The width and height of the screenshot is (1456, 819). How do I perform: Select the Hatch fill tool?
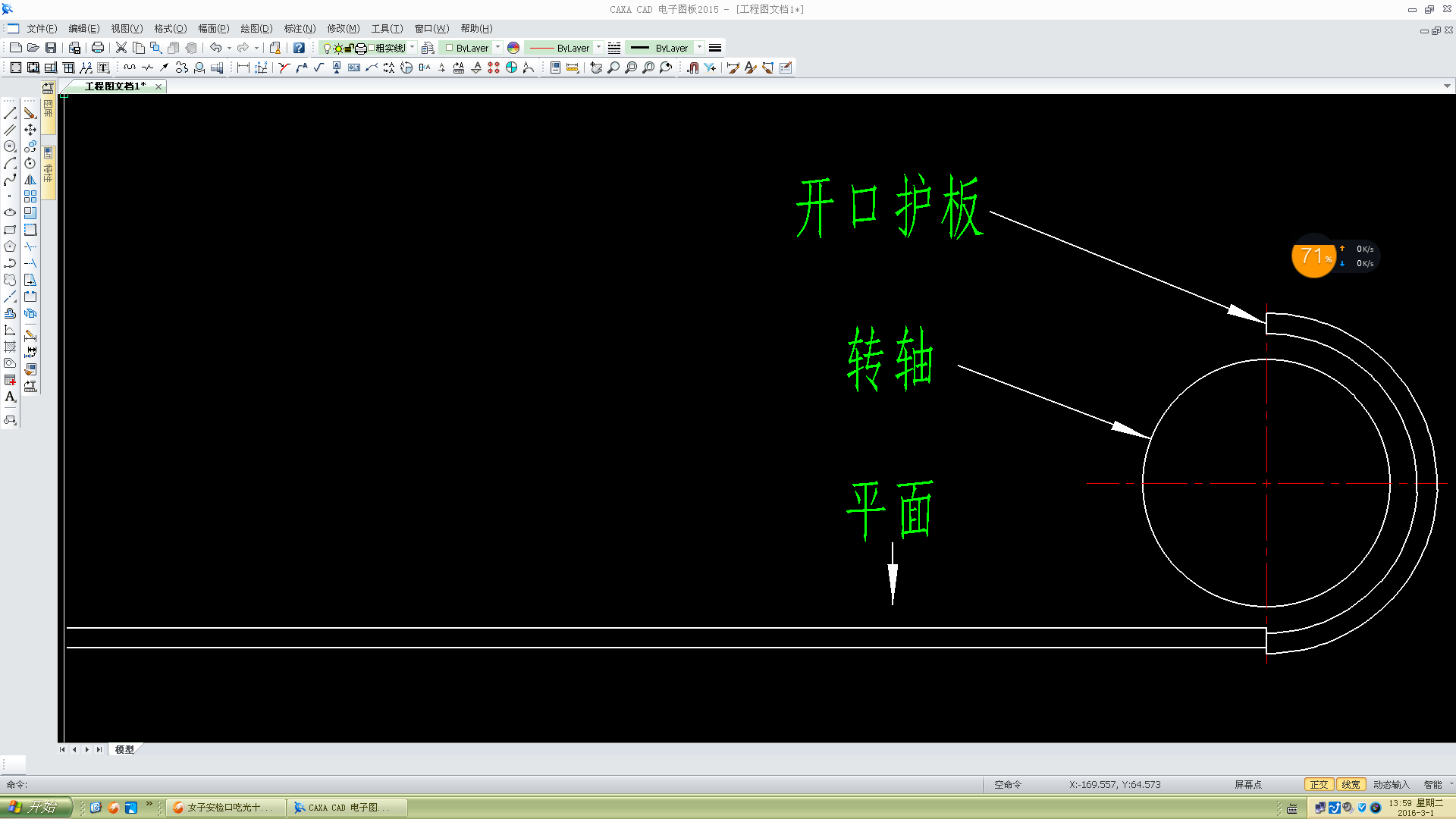(10, 347)
